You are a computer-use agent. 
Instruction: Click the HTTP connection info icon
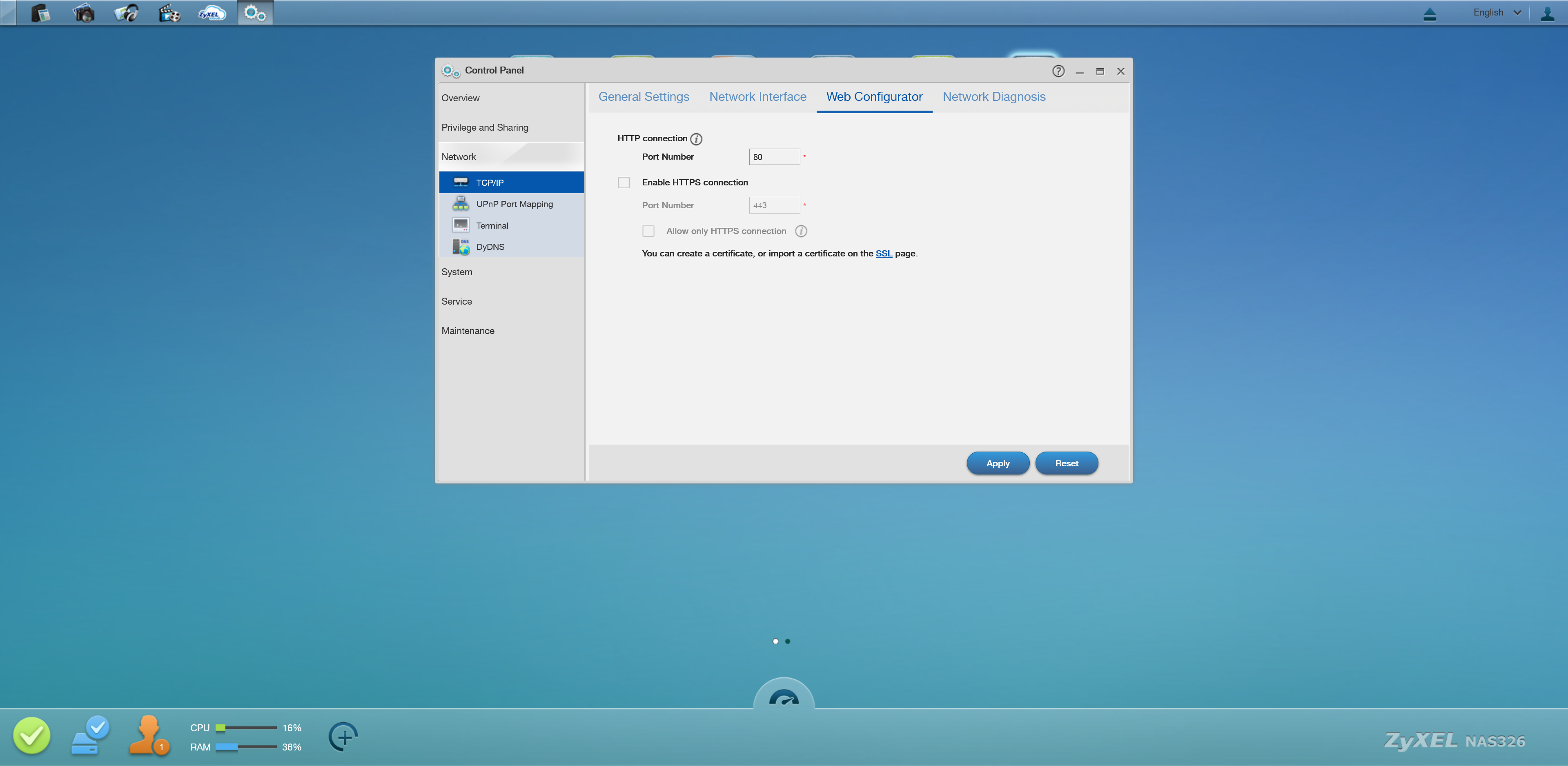point(696,139)
